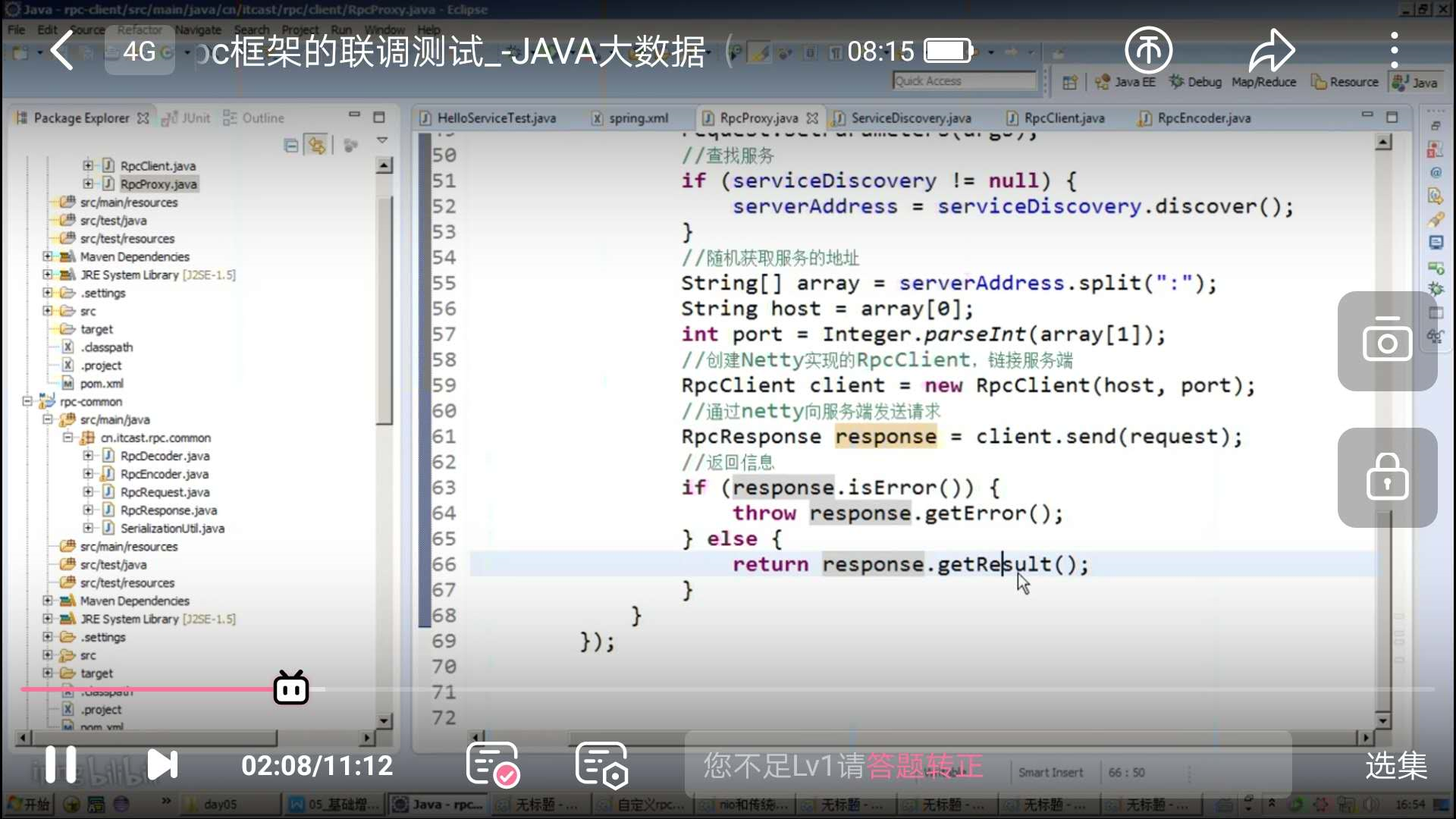Image resolution: width=1456 pixels, height=819 pixels.
Task: Open Package Explorer view menu dropdown
Action: coord(382,140)
